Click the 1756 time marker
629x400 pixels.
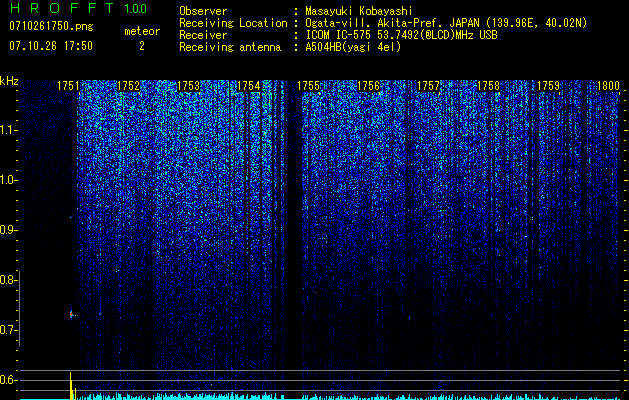pyautogui.click(x=368, y=86)
